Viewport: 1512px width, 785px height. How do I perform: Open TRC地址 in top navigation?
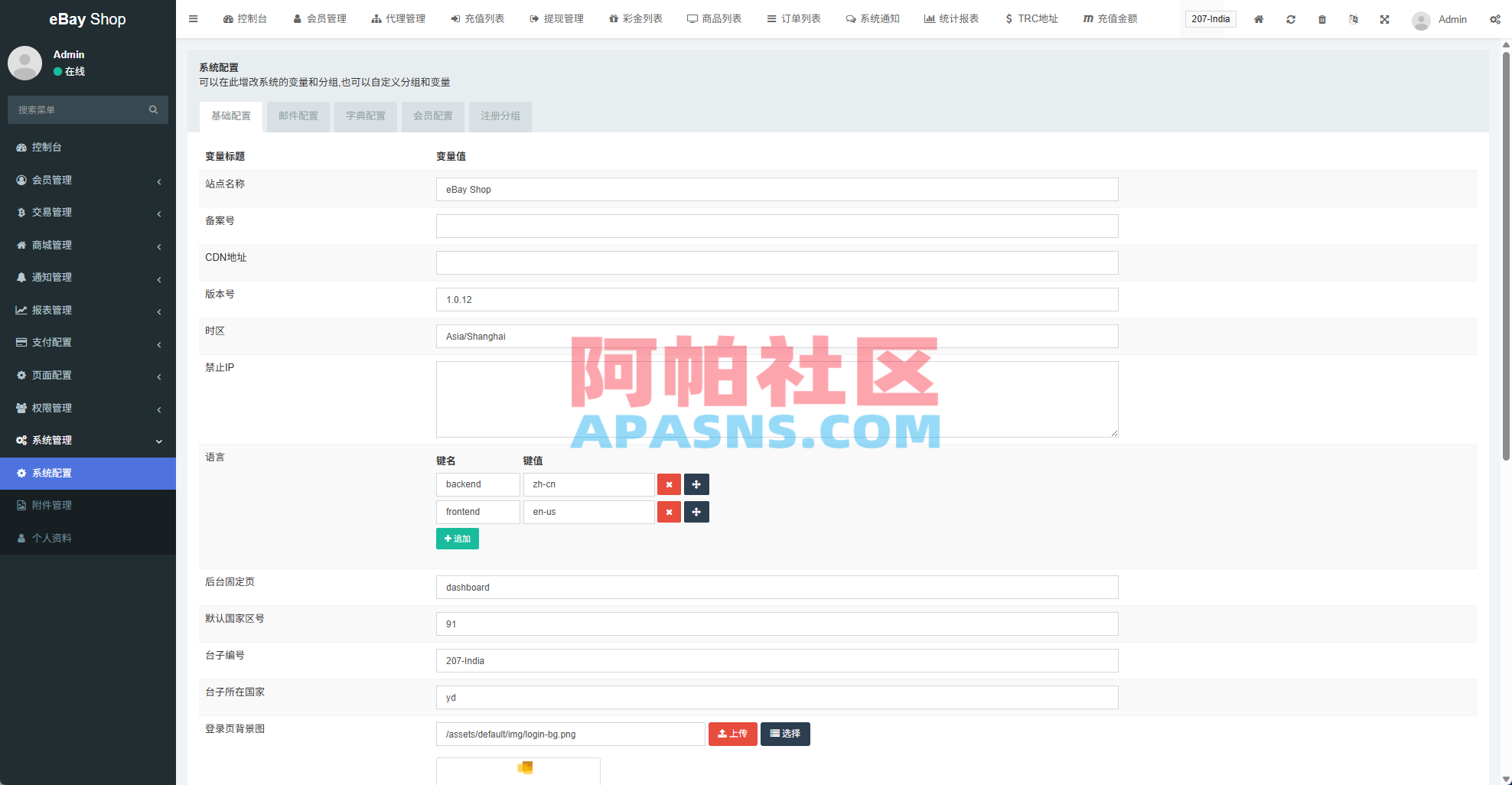tap(1031, 18)
